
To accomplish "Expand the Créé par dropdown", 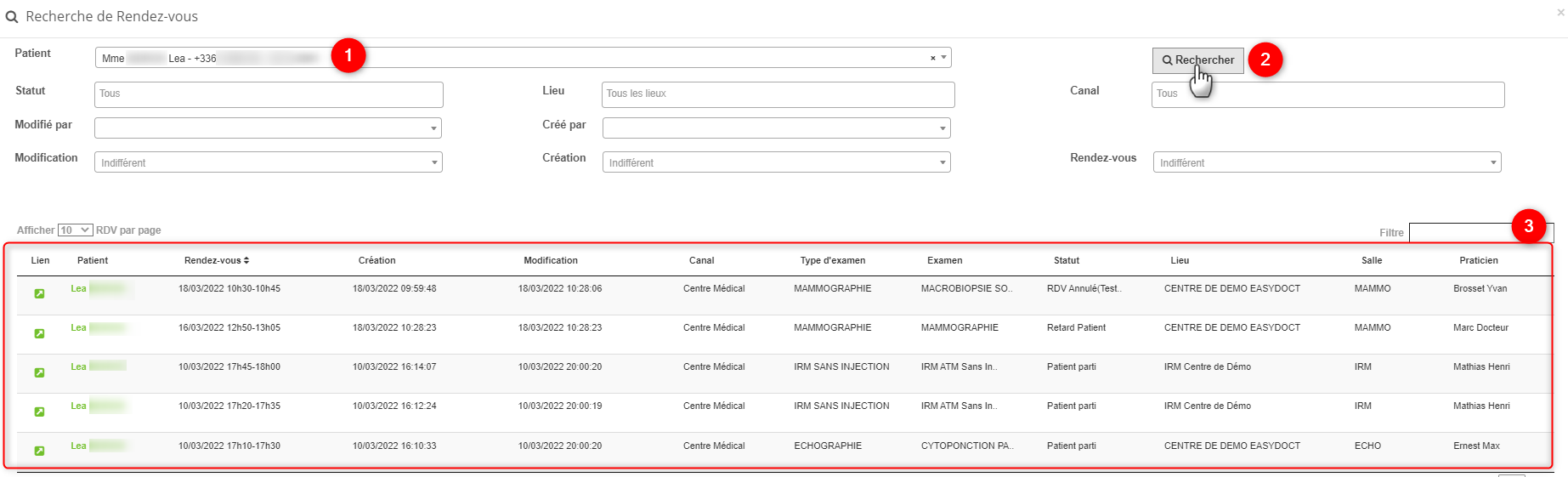I will (x=776, y=128).
